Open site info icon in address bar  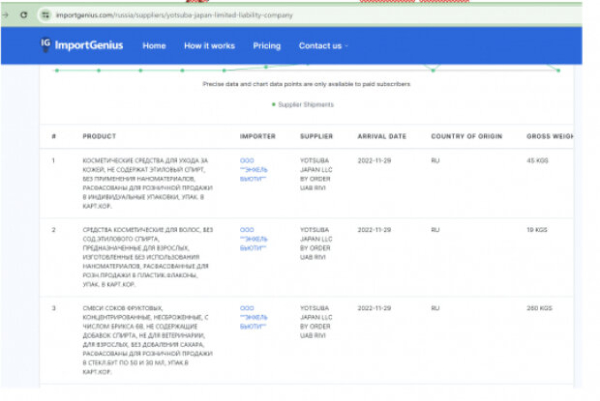(46, 15)
